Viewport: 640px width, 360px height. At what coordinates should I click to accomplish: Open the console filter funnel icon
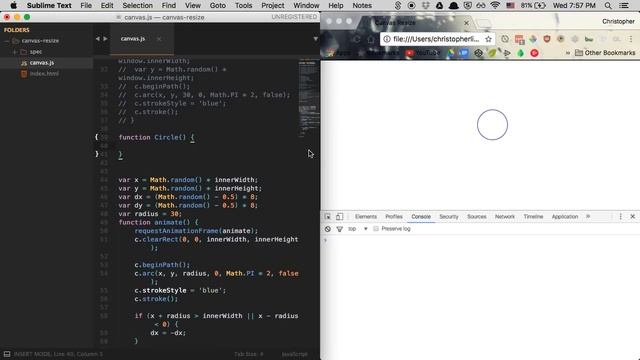tap(340, 229)
